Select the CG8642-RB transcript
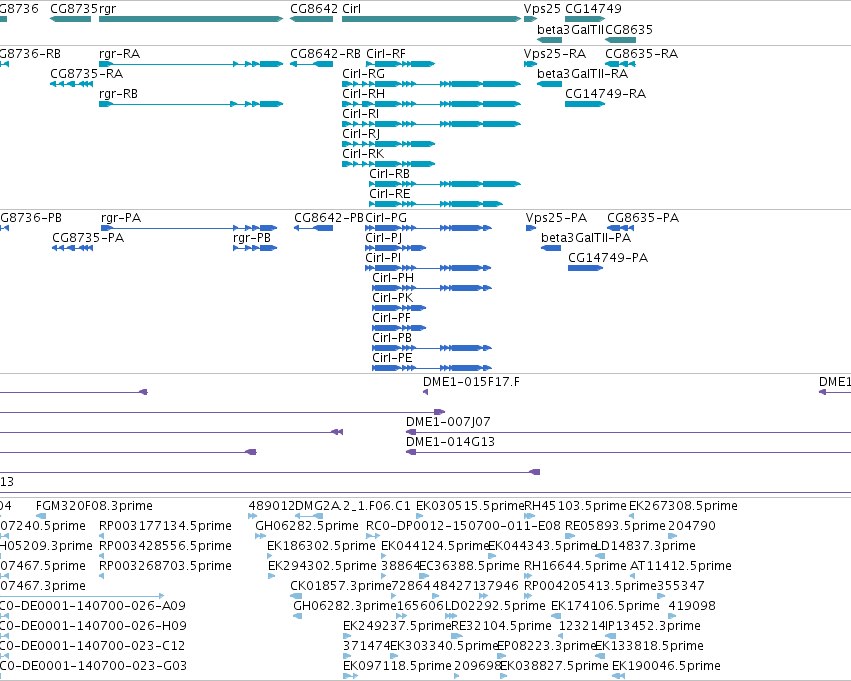 (x=312, y=64)
